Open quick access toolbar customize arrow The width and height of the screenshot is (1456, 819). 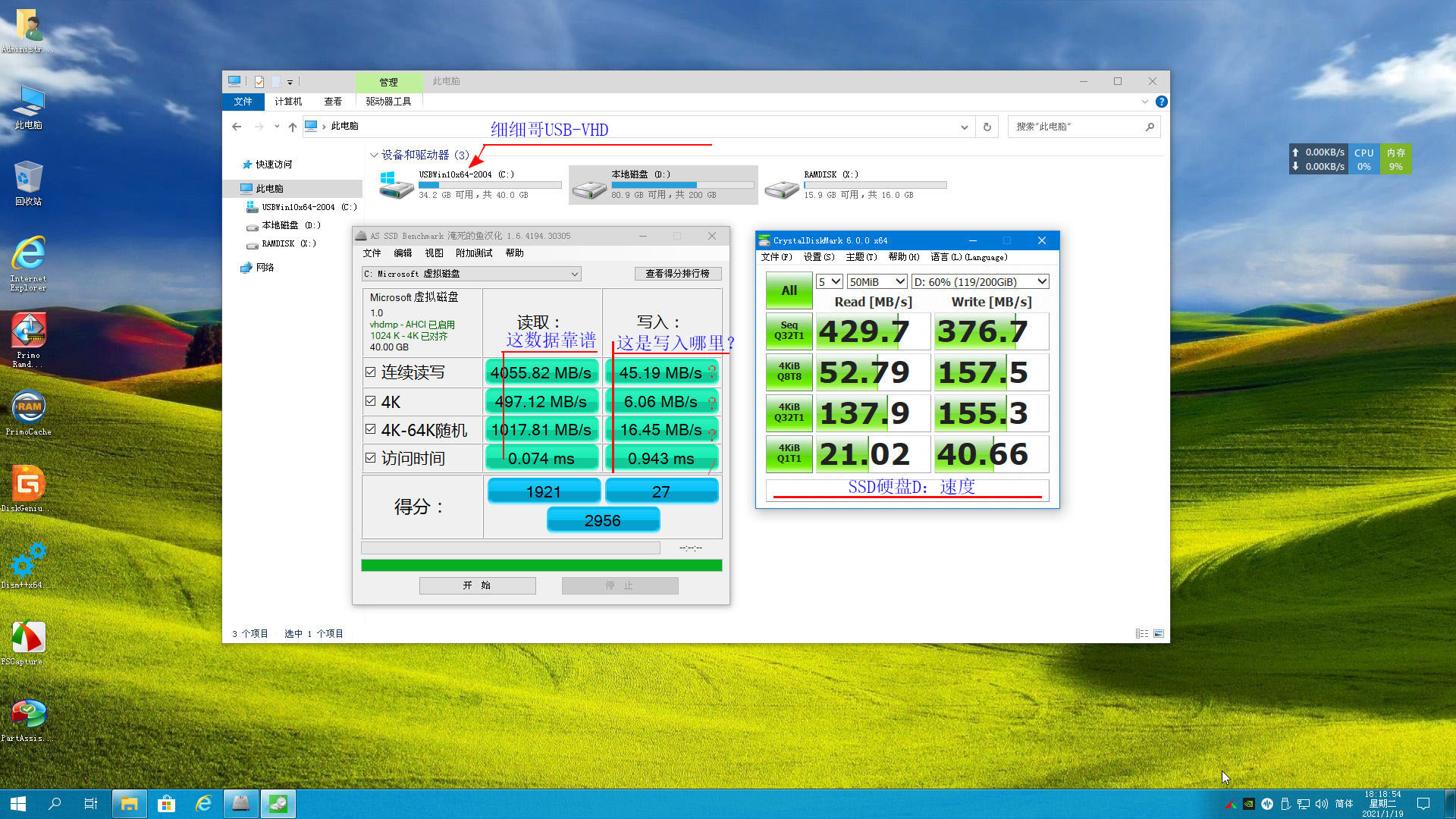pyautogui.click(x=290, y=82)
